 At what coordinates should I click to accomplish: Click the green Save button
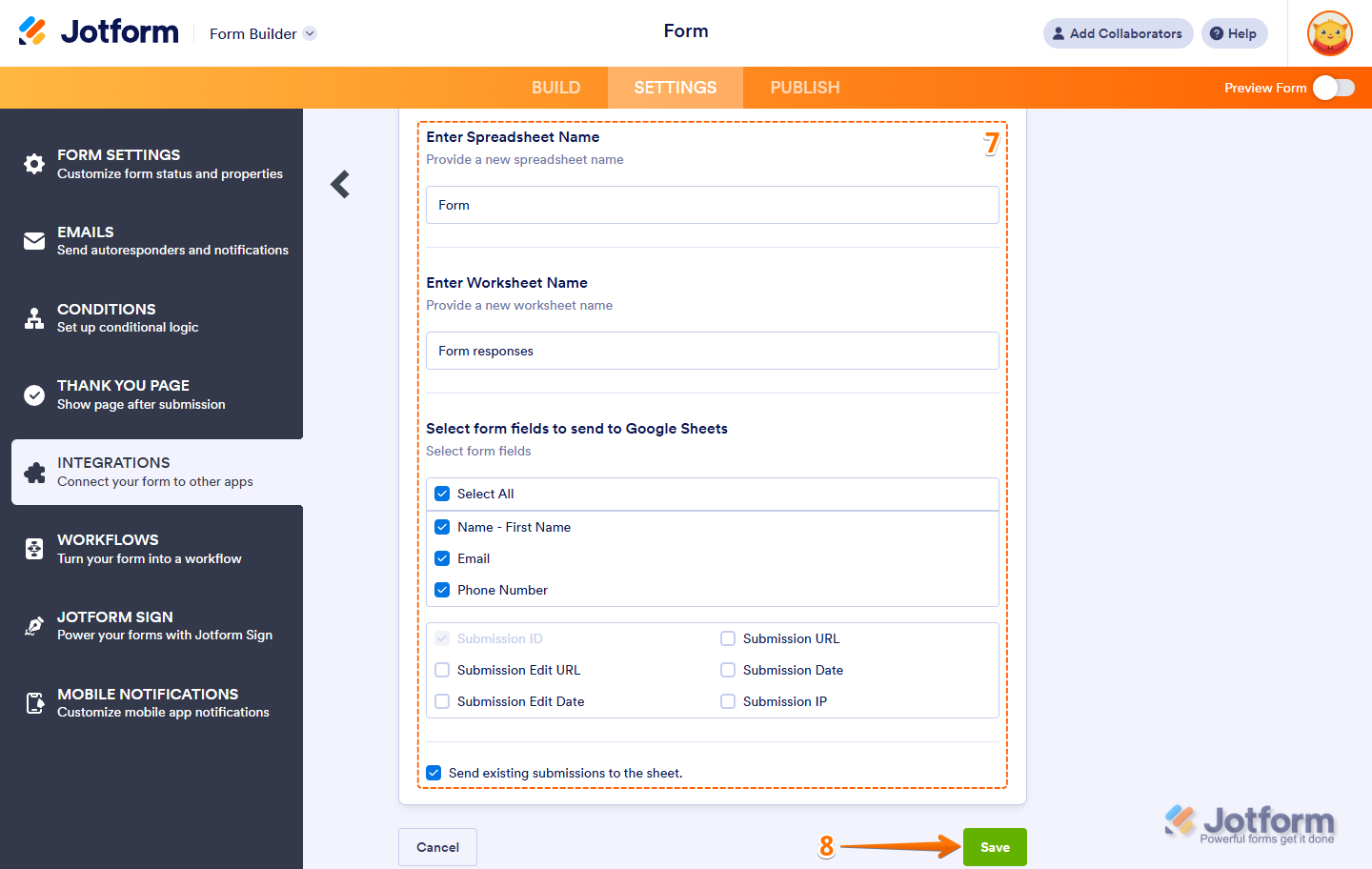[995, 847]
